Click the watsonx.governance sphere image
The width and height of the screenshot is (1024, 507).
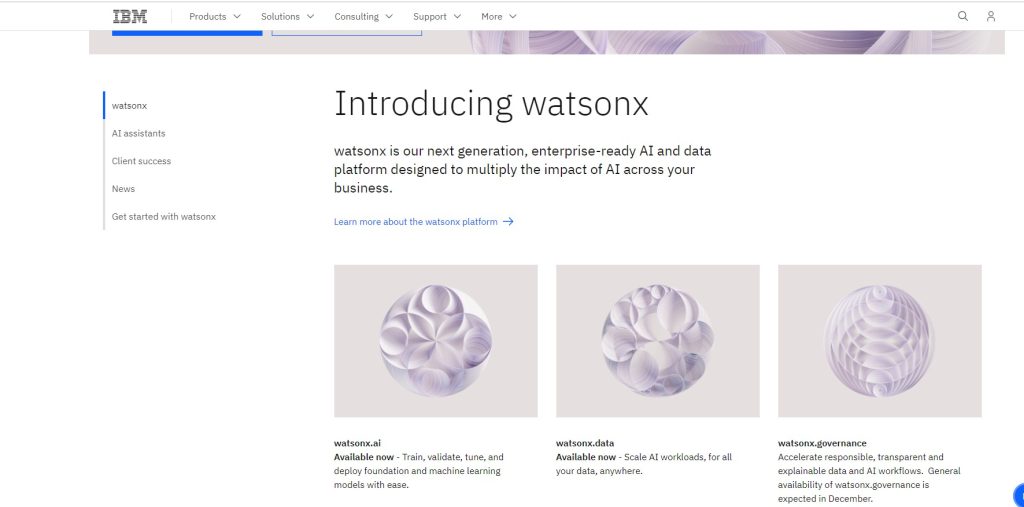(x=880, y=340)
